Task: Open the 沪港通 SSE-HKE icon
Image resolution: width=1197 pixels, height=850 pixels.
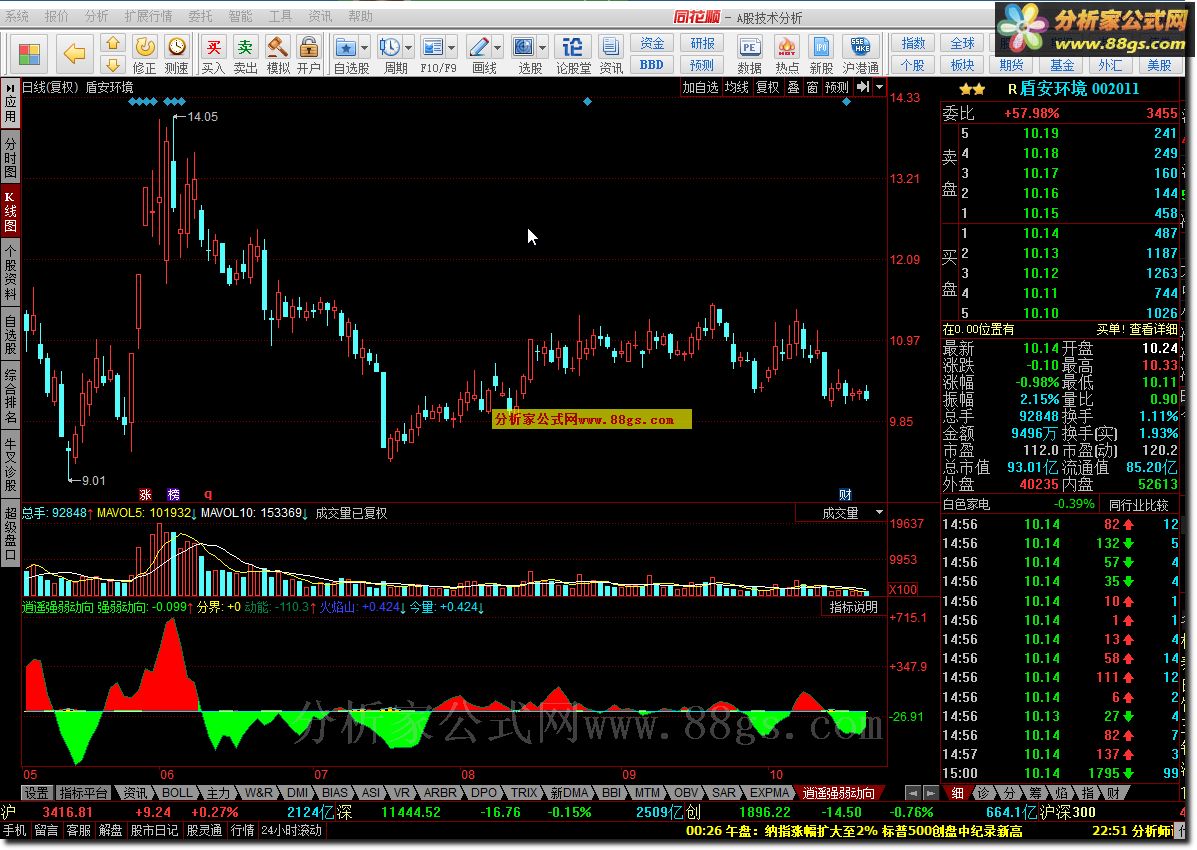Action: [860, 54]
